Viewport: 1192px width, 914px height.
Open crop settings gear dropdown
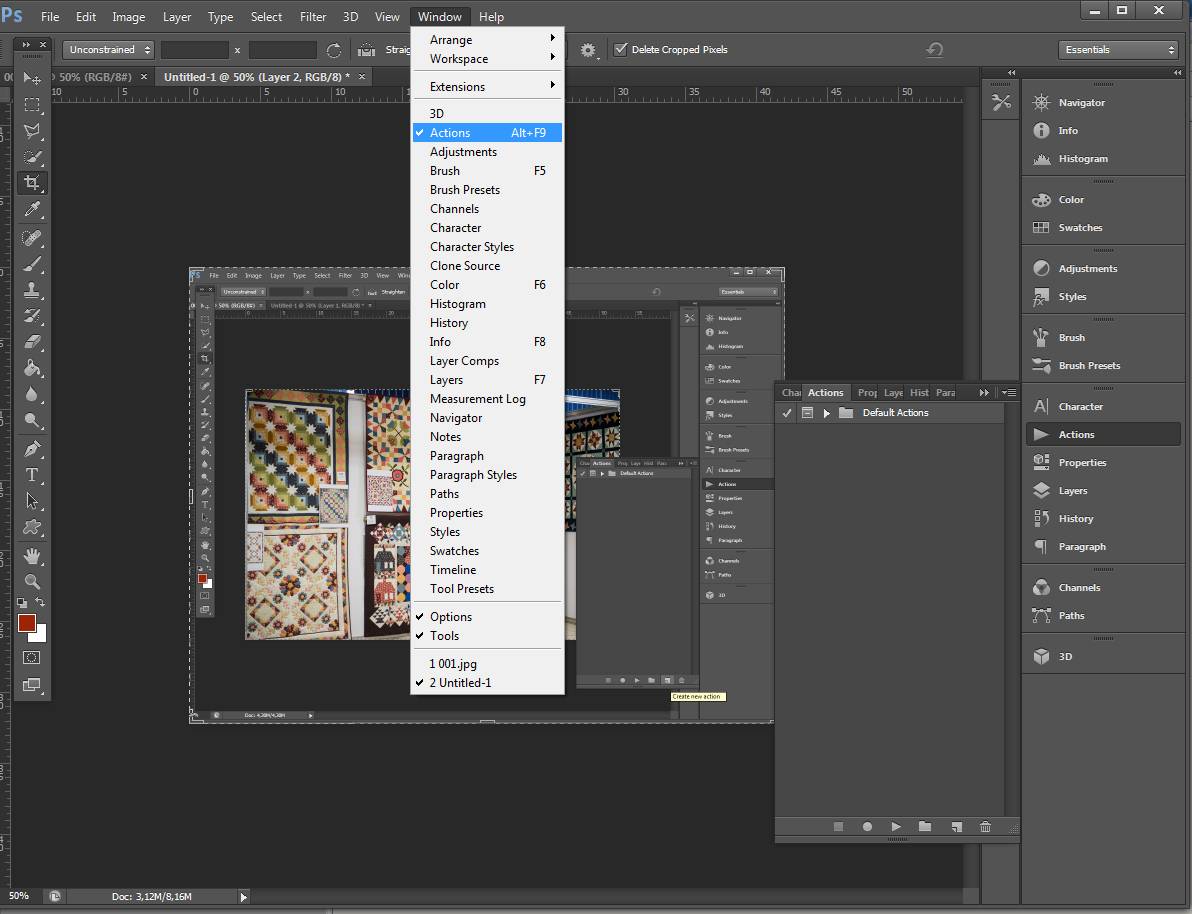tap(588, 50)
